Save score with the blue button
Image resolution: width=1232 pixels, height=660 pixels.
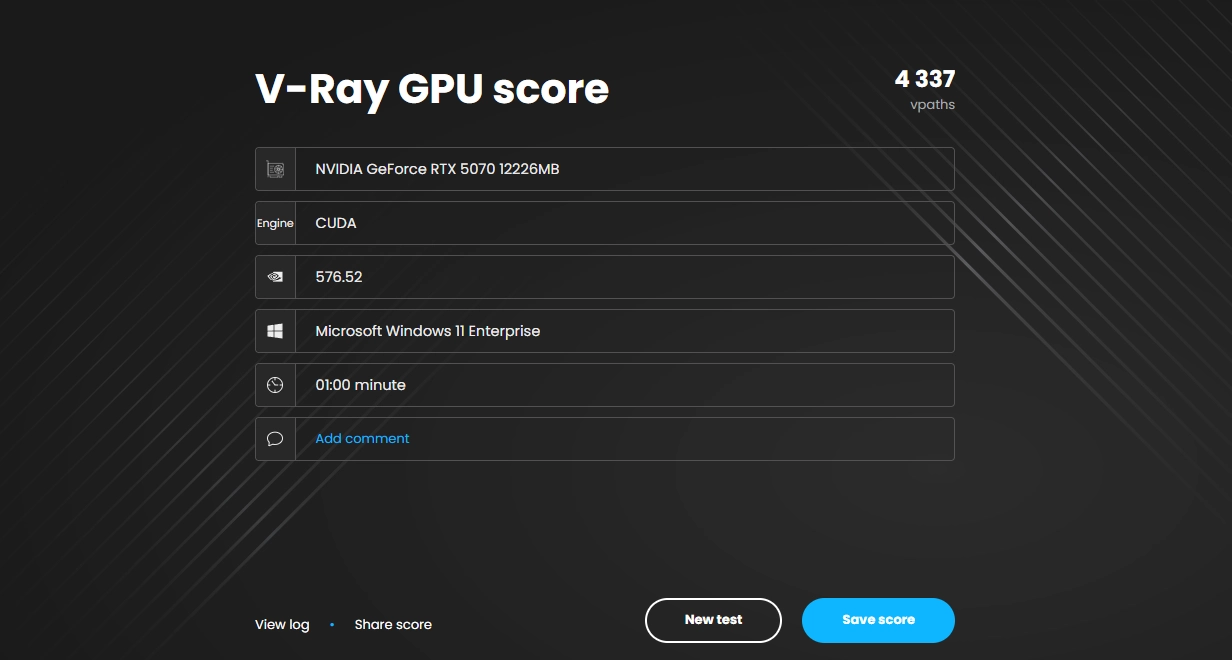pyautogui.click(x=878, y=620)
